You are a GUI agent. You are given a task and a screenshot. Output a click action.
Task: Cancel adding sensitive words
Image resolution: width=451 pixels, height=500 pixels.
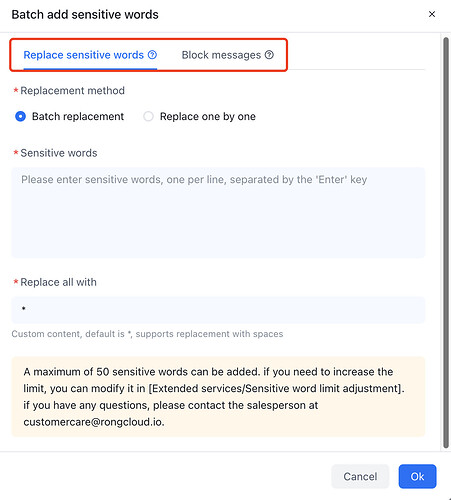(x=360, y=476)
